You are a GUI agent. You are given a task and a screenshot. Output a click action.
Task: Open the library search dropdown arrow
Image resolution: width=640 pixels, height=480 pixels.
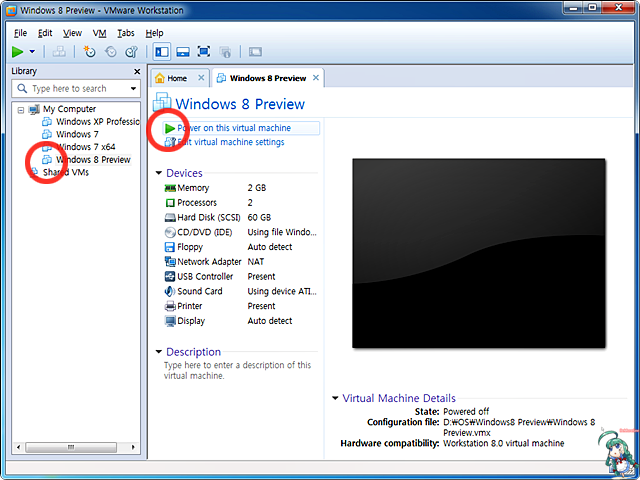[x=133, y=89]
